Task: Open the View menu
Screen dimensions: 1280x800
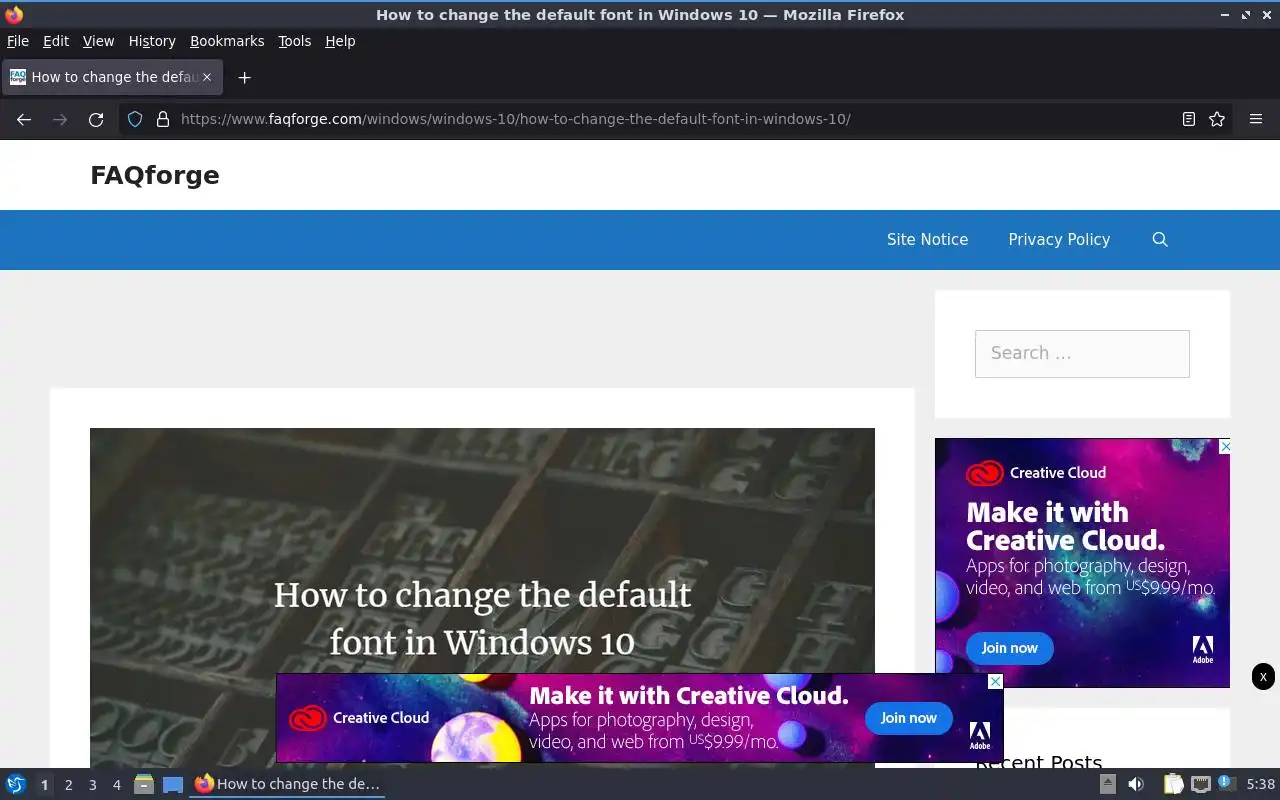Action: (98, 41)
